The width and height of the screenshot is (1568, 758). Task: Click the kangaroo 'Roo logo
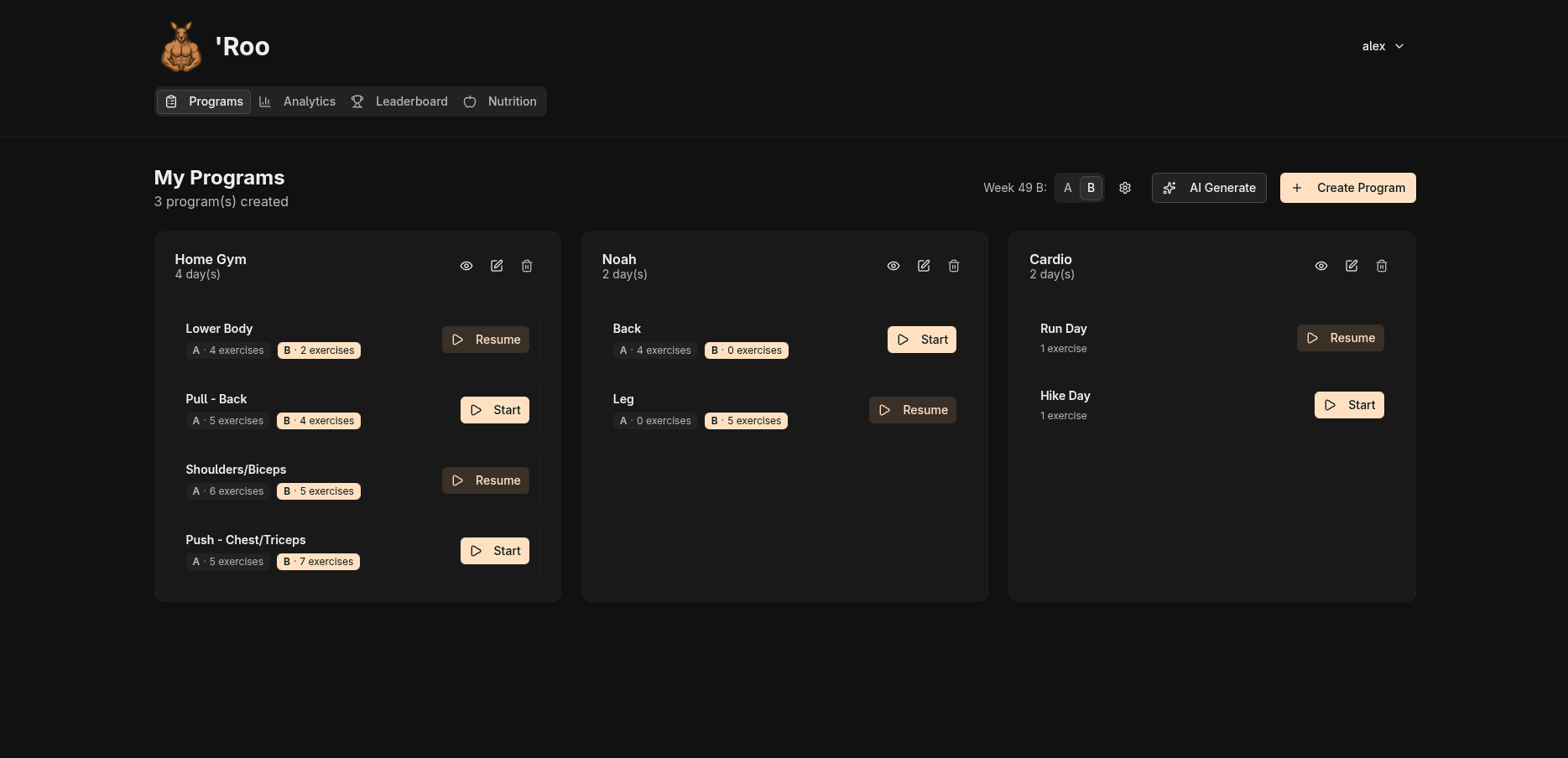pyautogui.click(x=181, y=47)
